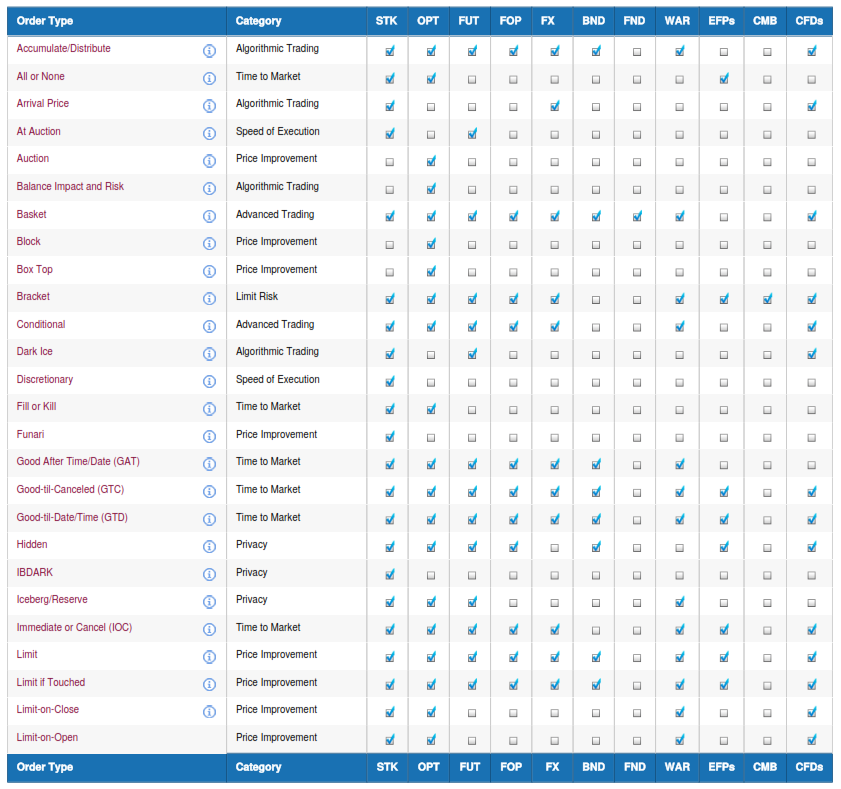Open info icon for Iceberg/Reserve
Image resolution: width=841 pixels, height=789 pixels.
coord(209,602)
